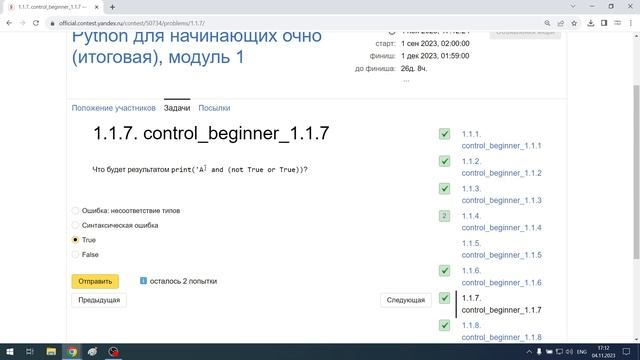
Task: Open problem 1.1.8 control_beginner_1.1.8
Action: click(501, 331)
